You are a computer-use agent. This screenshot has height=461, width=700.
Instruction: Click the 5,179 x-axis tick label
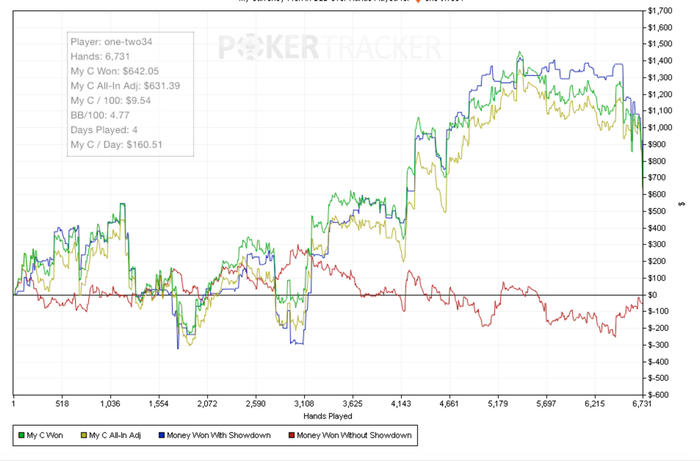click(x=498, y=404)
